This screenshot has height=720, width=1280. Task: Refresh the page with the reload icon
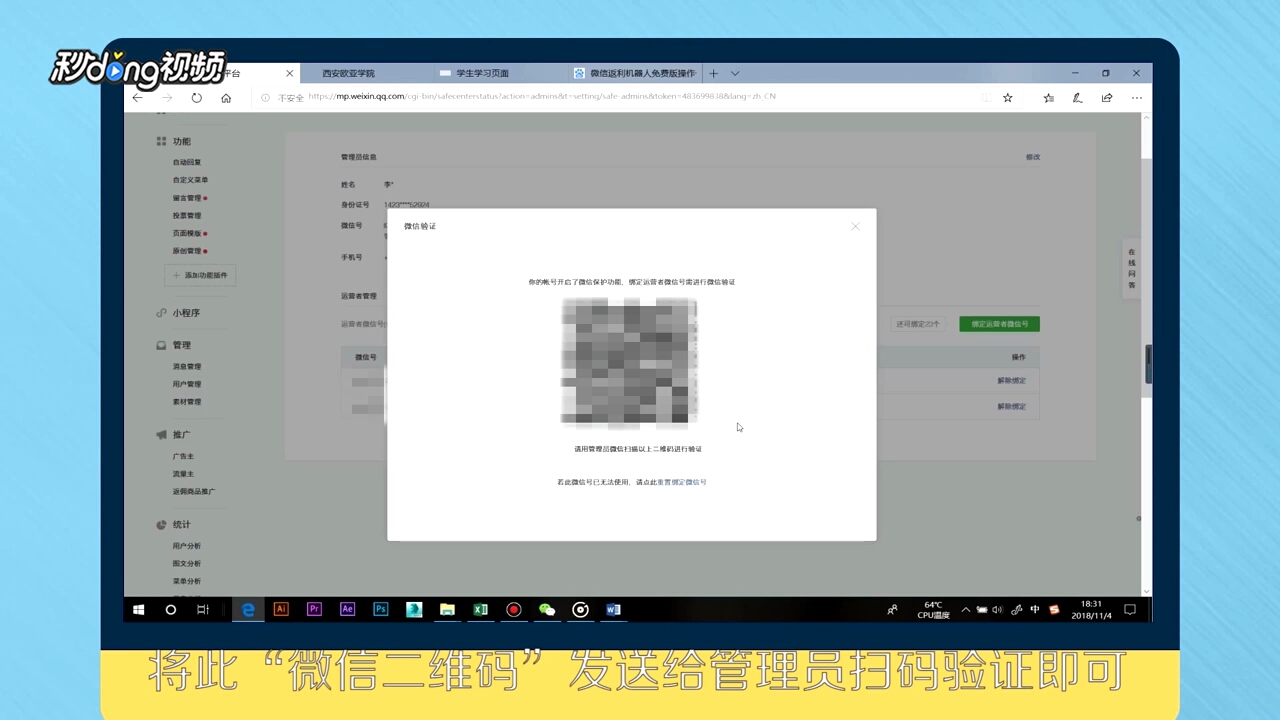coord(196,98)
